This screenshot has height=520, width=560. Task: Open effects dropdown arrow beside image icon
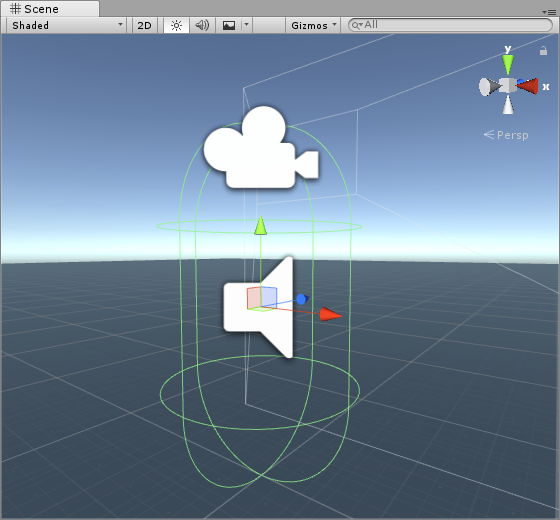[x=246, y=25]
